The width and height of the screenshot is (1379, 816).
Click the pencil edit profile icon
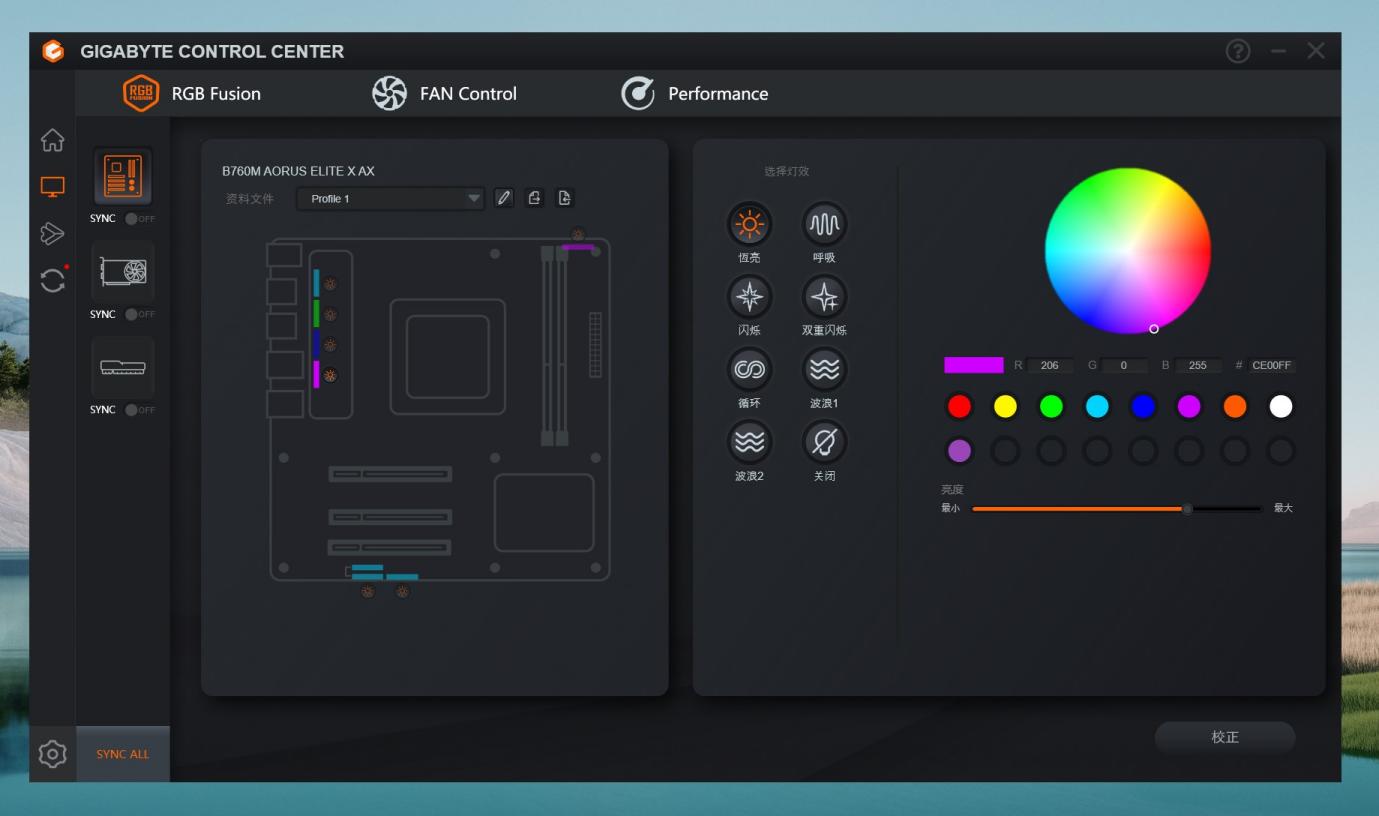coord(504,198)
